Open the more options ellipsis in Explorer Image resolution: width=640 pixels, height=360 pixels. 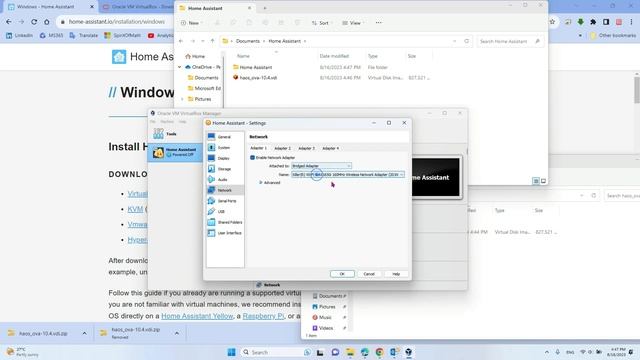point(379,23)
